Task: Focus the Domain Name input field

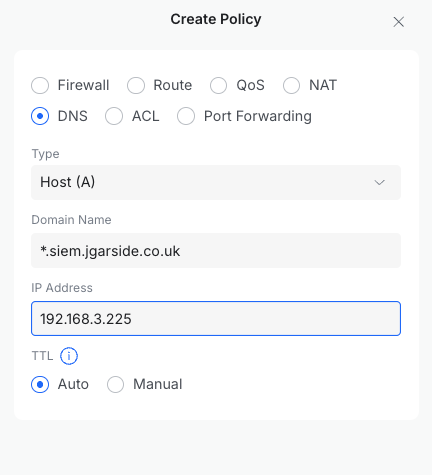Action: coord(216,251)
